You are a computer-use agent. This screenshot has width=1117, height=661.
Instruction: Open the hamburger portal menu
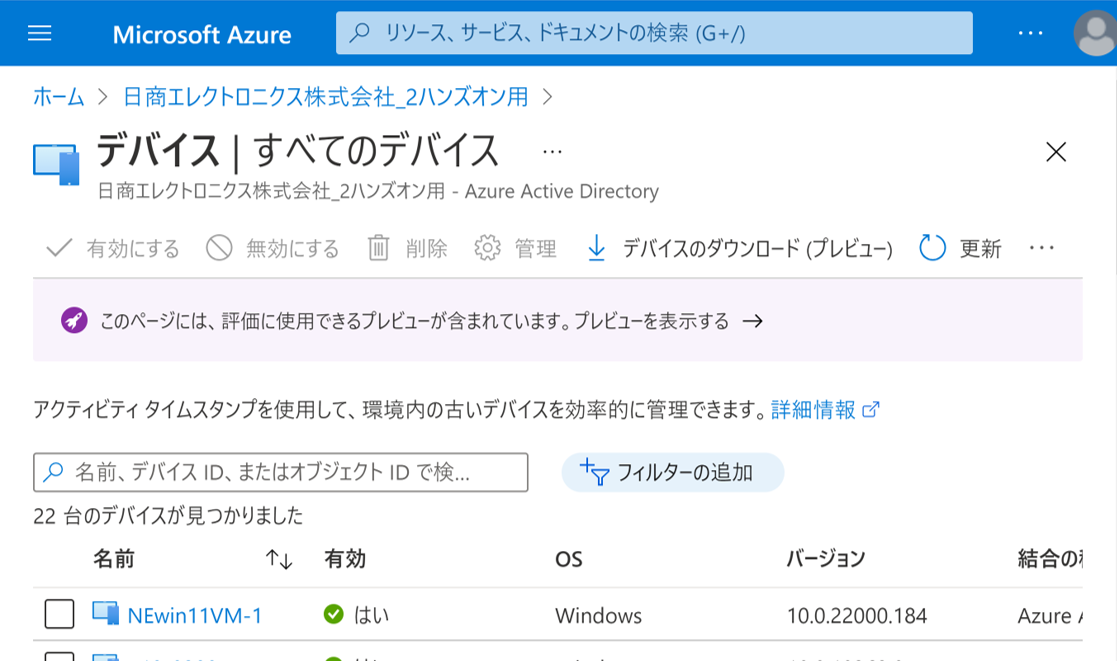point(39,33)
